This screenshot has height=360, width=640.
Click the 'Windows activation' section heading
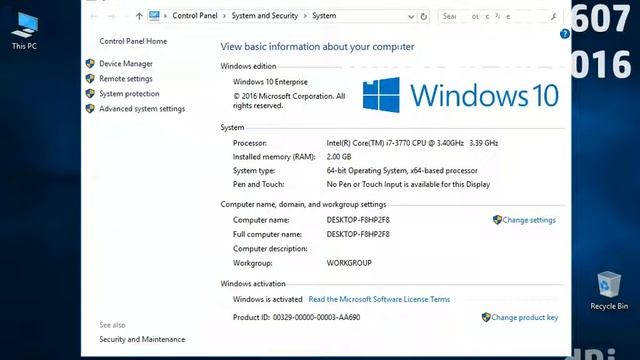click(253, 284)
